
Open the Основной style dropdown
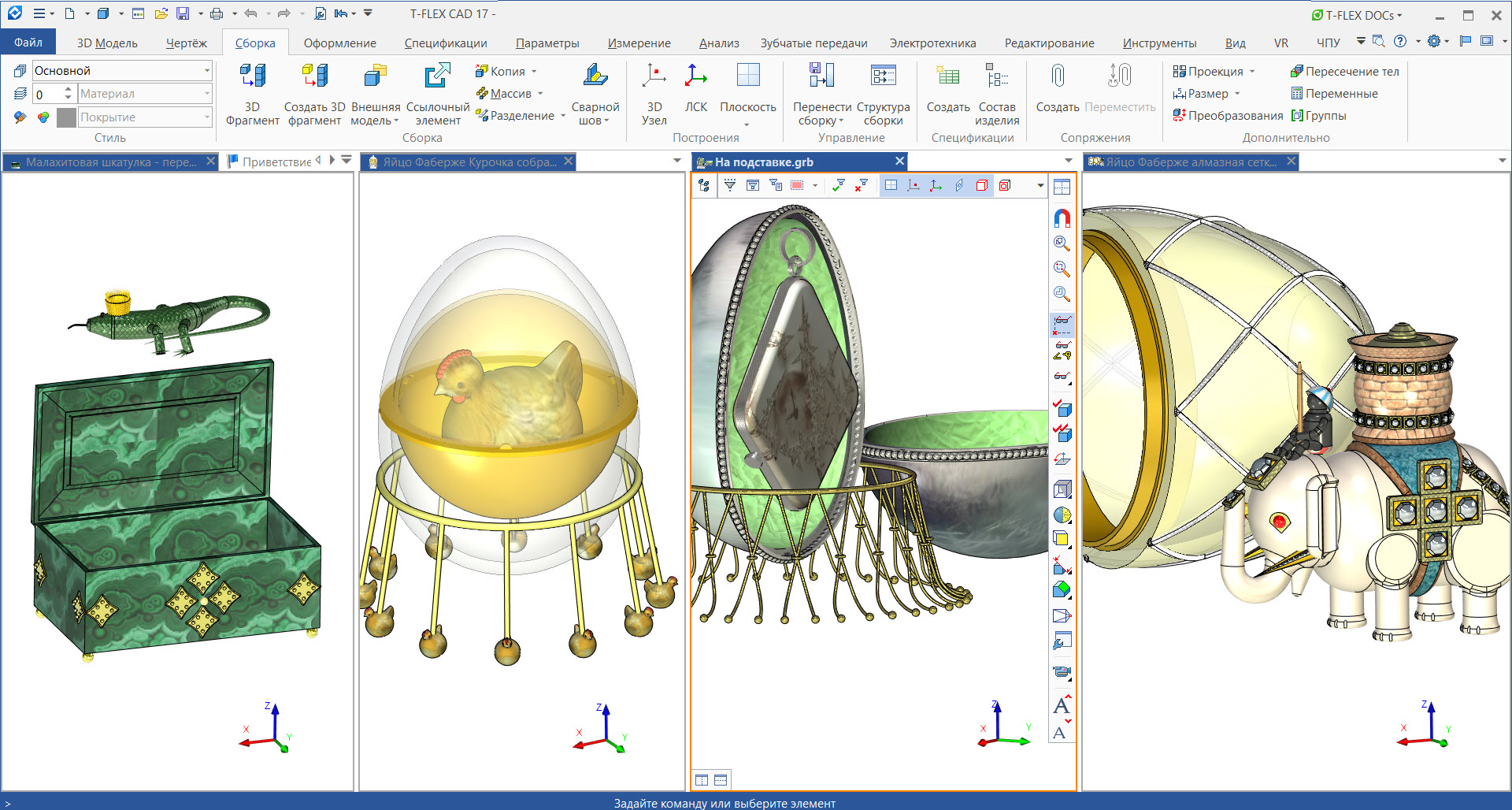pyautogui.click(x=207, y=71)
